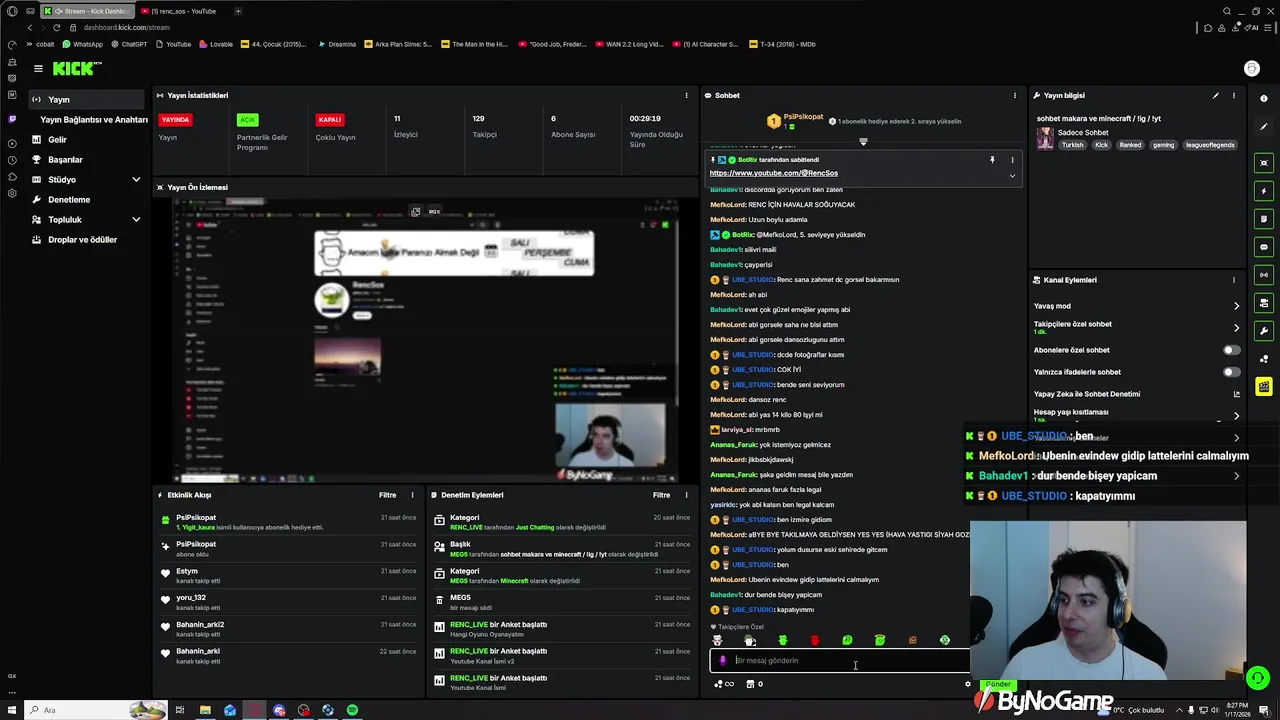Screen dimensions: 1280x720
Task: Click the stream preview video
Action: tap(424, 340)
